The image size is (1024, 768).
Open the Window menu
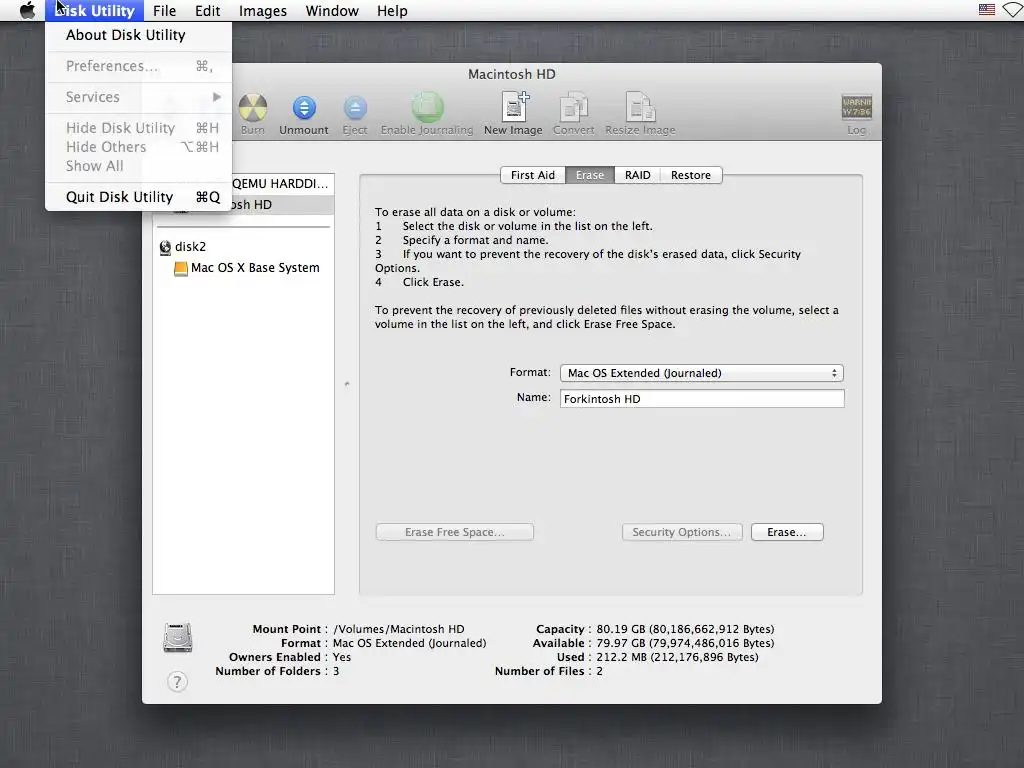click(x=332, y=10)
